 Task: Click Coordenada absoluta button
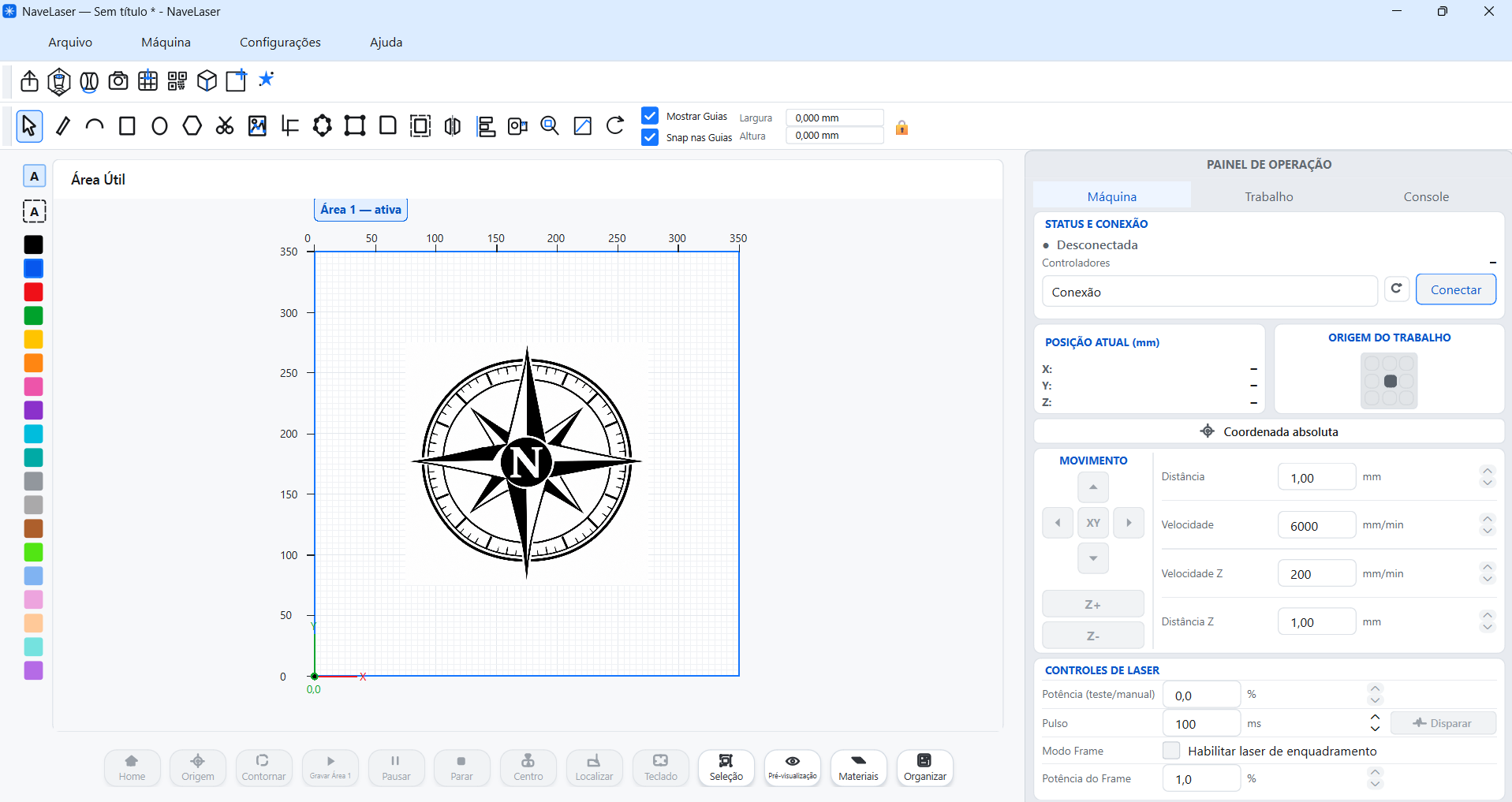pyautogui.click(x=1268, y=431)
